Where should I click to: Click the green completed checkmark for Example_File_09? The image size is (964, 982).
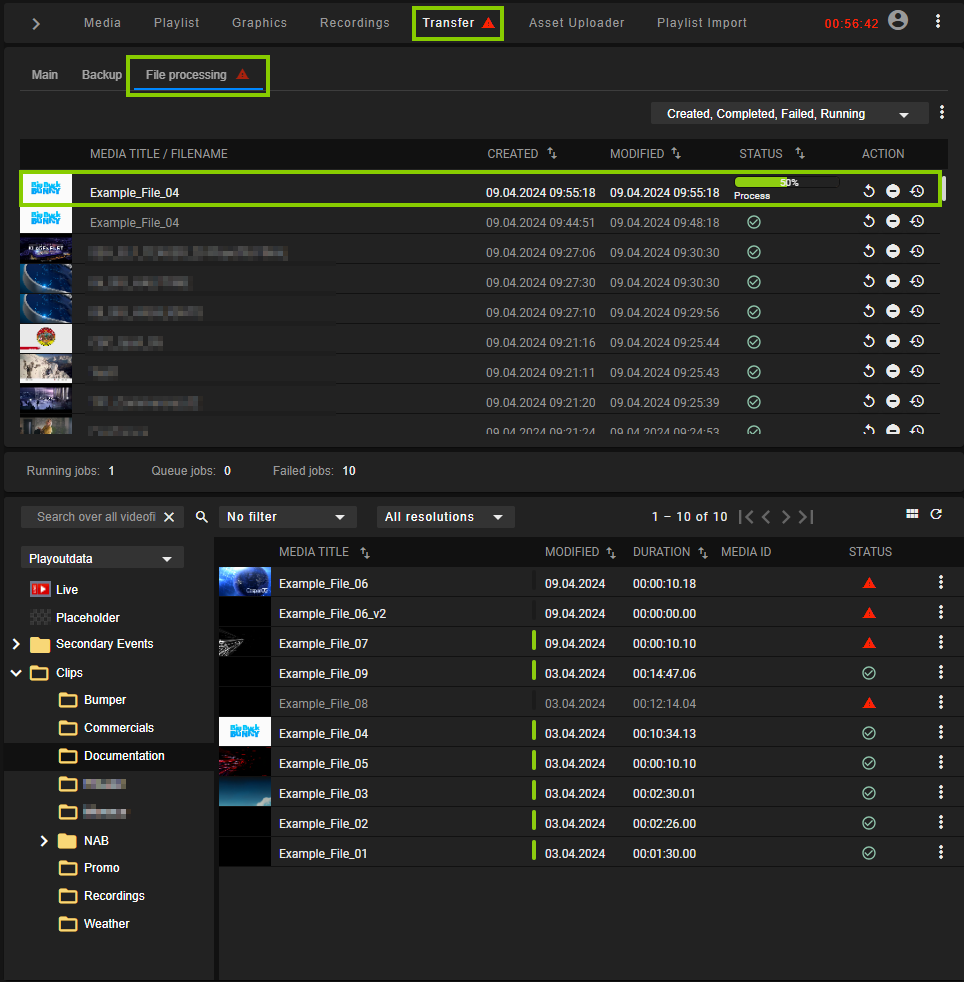[x=869, y=673]
